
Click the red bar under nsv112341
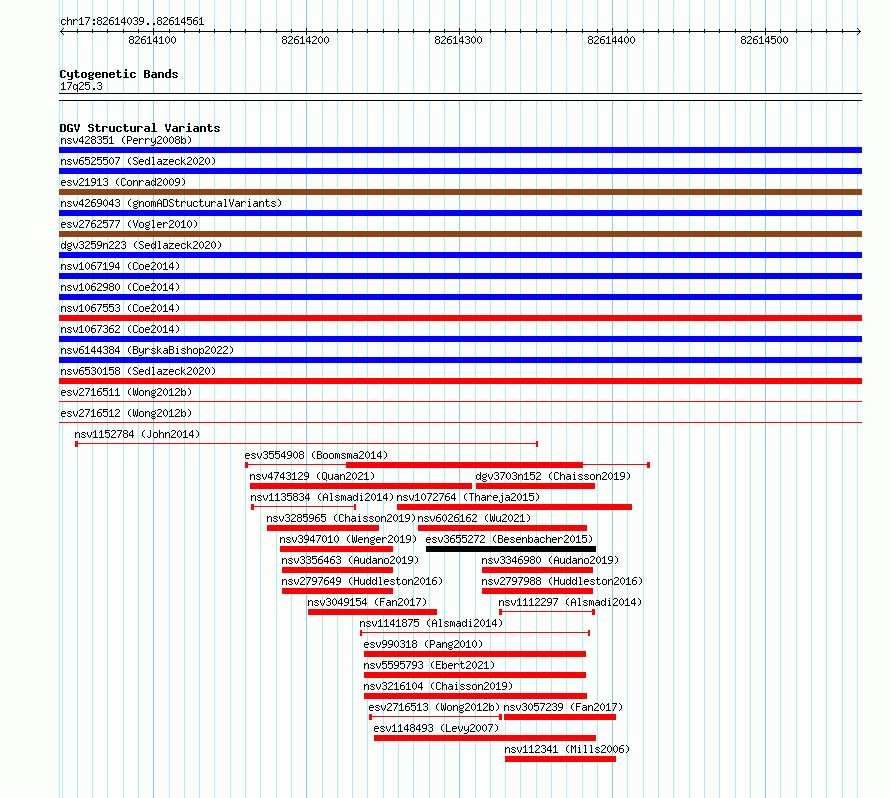click(560, 759)
